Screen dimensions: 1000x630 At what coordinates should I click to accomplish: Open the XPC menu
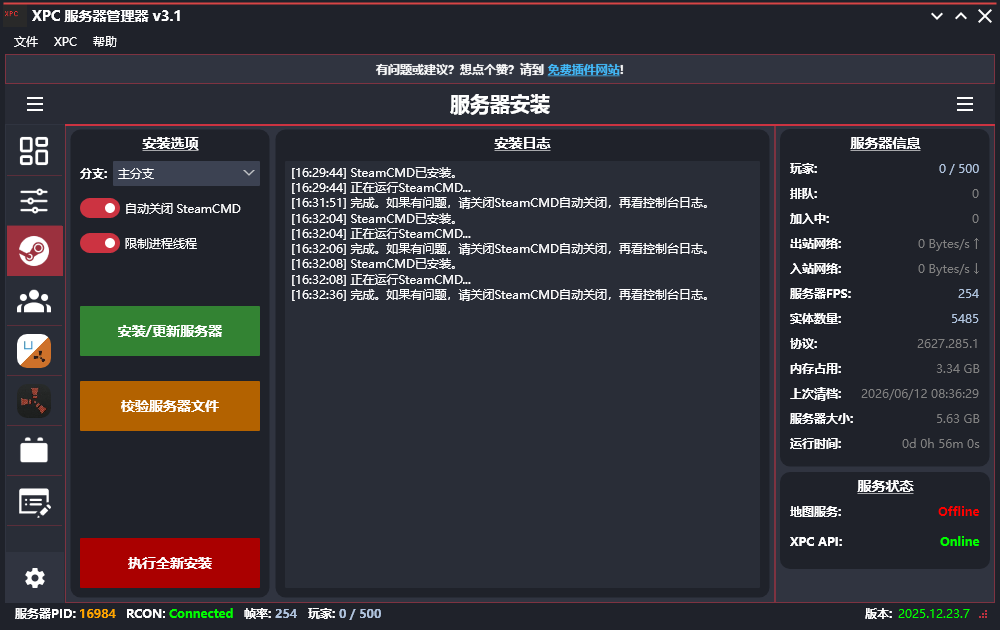click(65, 41)
